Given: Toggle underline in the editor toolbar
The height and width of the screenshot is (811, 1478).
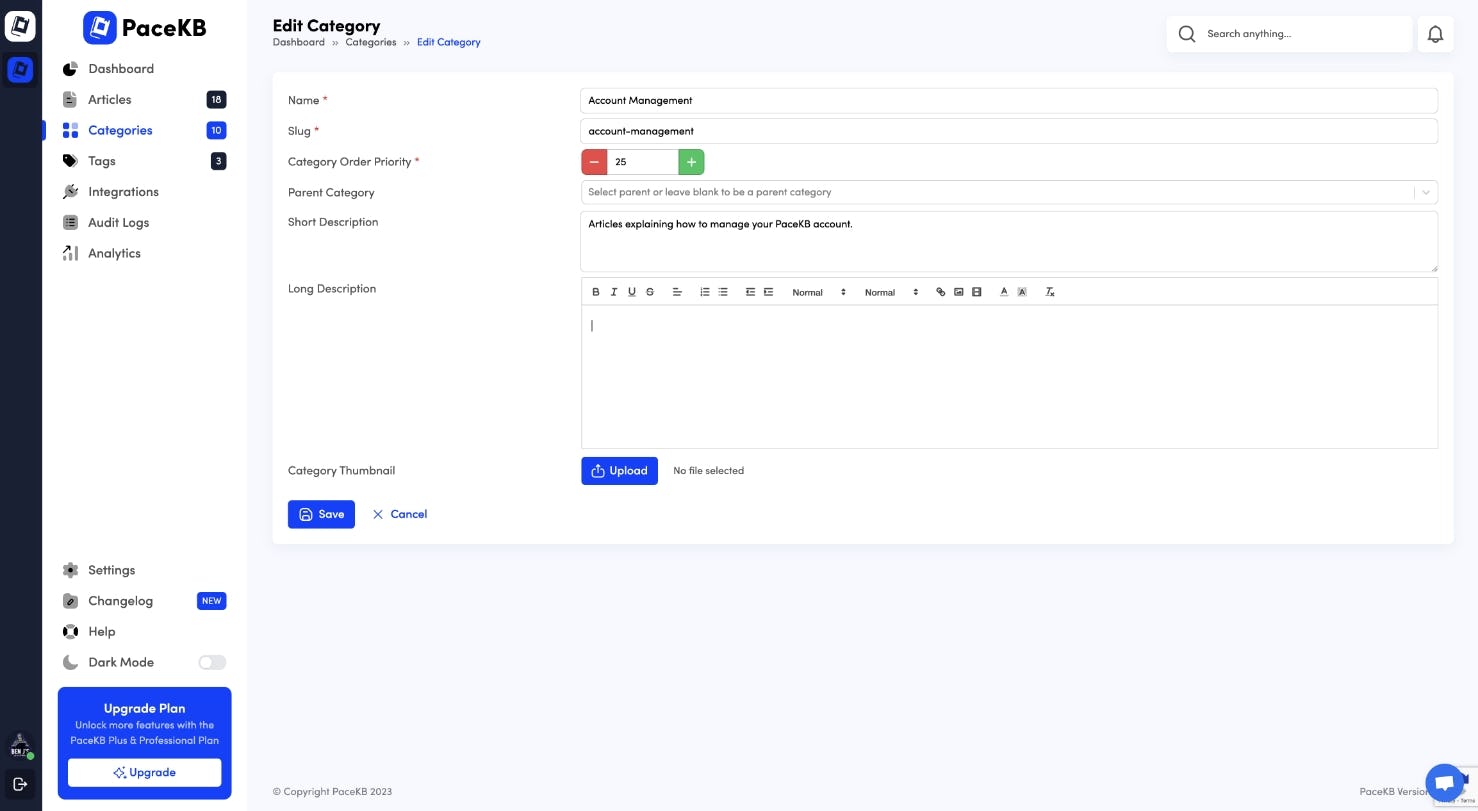Looking at the screenshot, I should click(632, 291).
